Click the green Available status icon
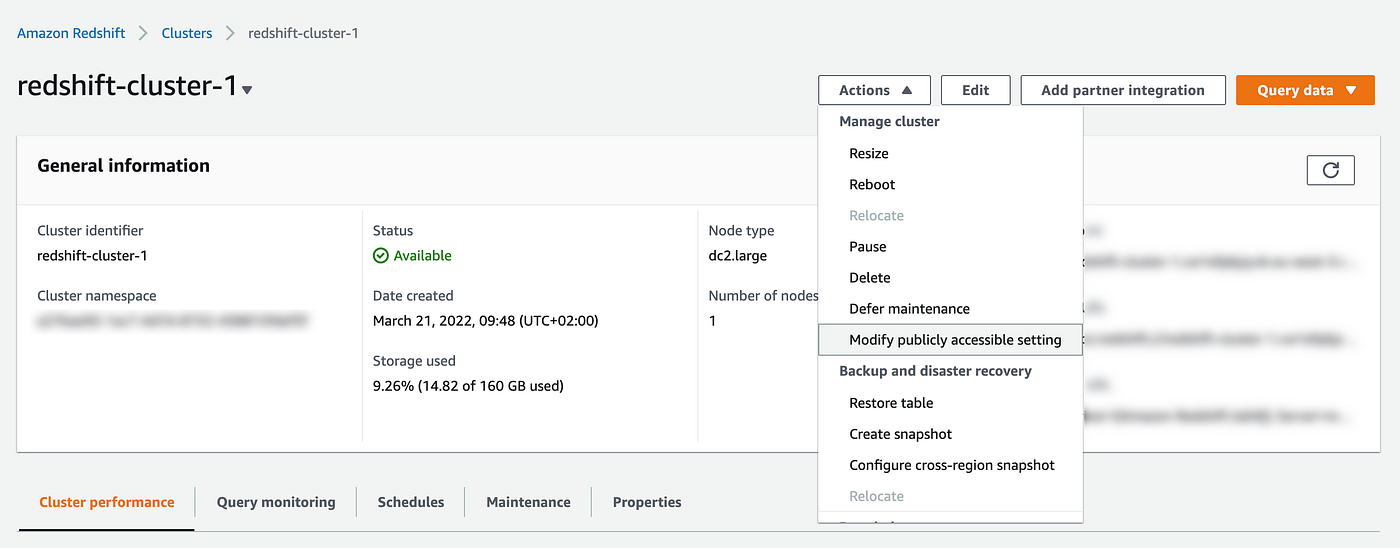Viewport: 1400px width, 548px height. pos(381,256)
